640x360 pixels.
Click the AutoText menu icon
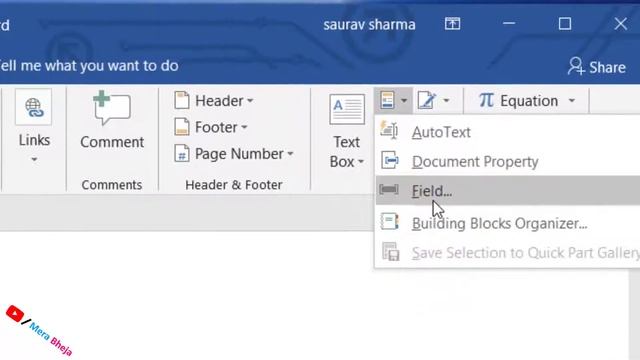(389, 131)
